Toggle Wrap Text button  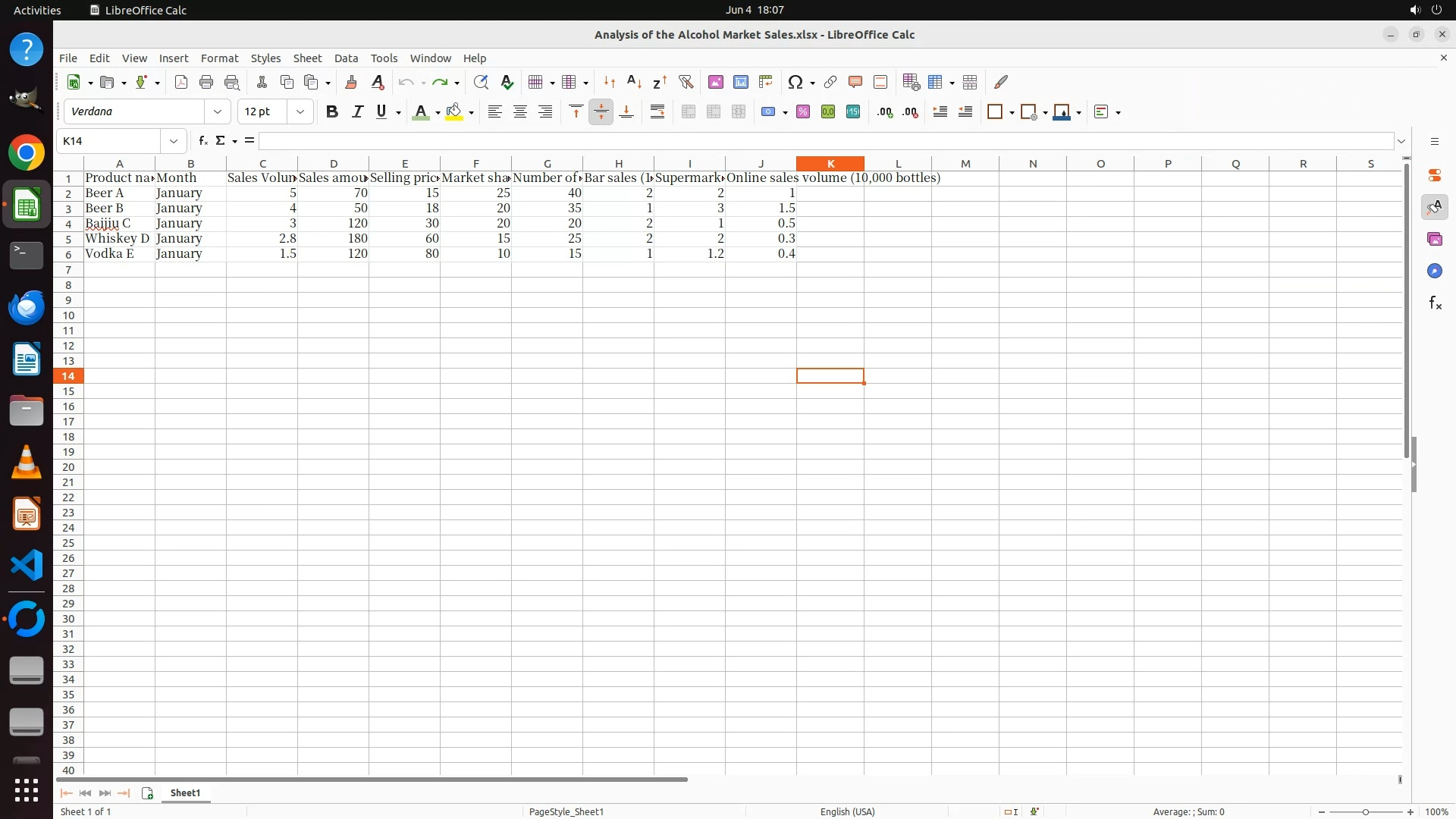pos(657,112)
